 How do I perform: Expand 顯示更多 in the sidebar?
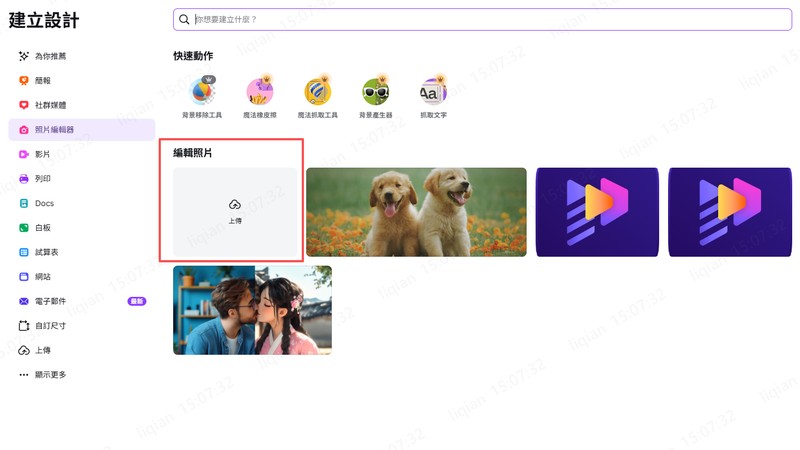[82, 374]
